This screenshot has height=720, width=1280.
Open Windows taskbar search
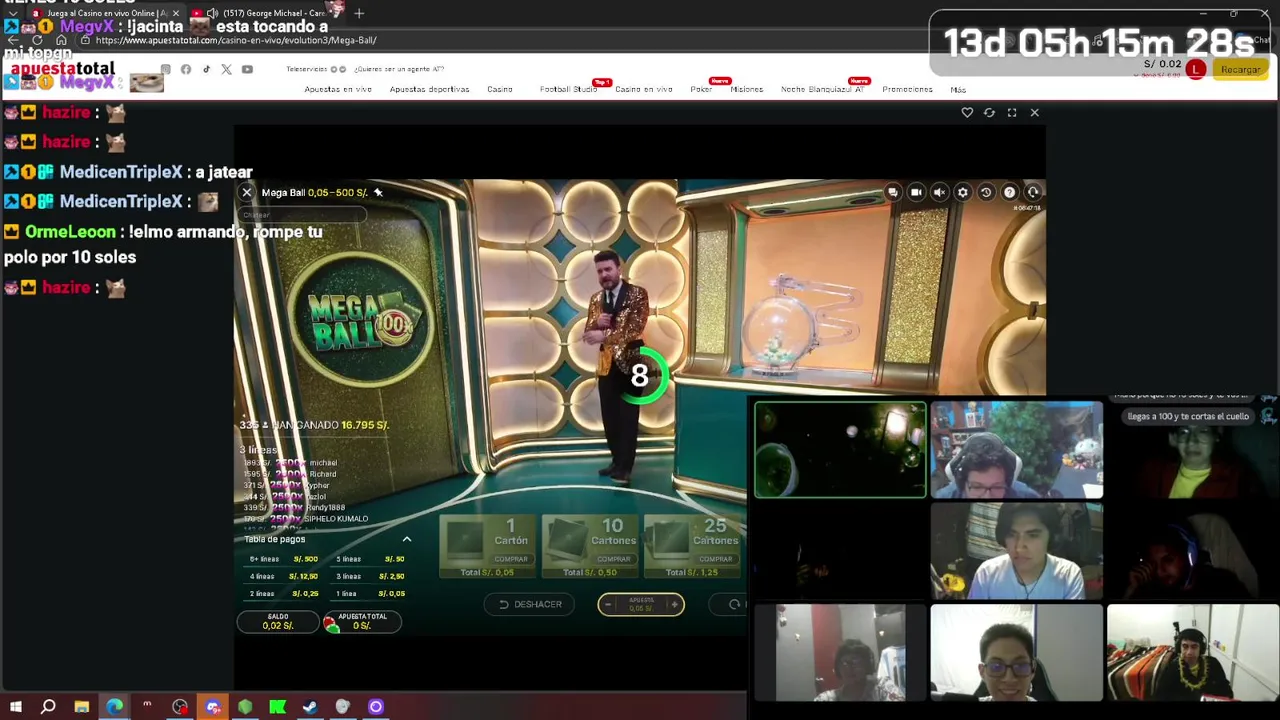48,707
